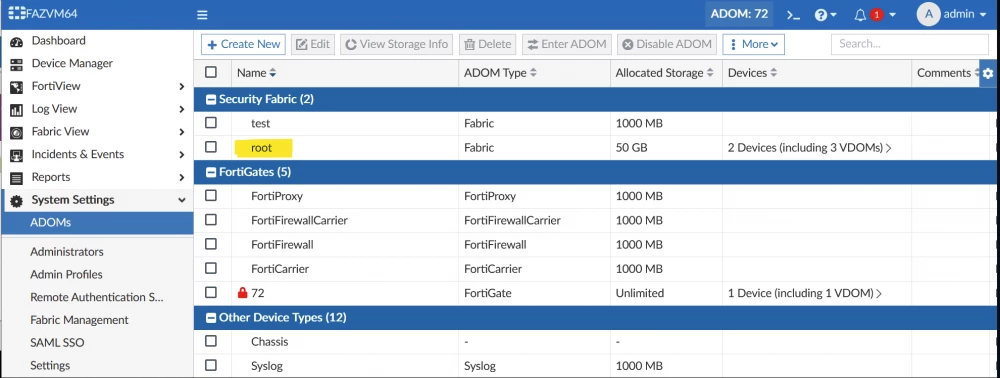Expand the Fabric View submenu chevron
This screenshot has height=378, width=1000.
tap(182, 132)
